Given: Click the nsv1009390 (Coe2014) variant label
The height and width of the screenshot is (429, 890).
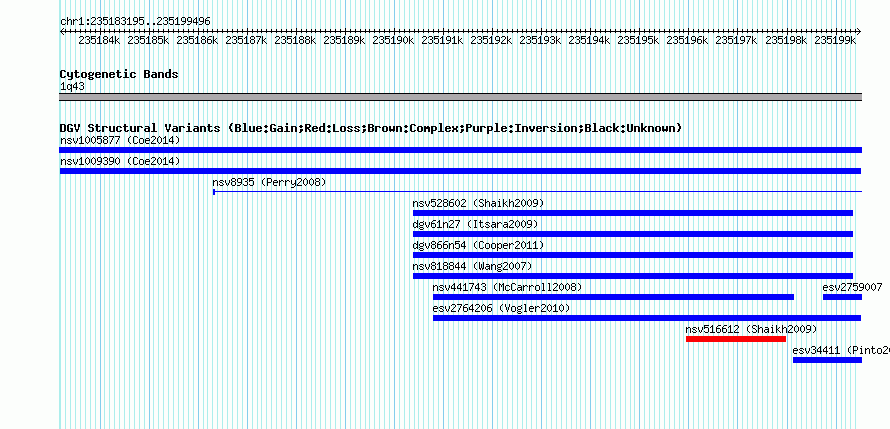Looking at the screenshot, I should click(x=120, y=161).
